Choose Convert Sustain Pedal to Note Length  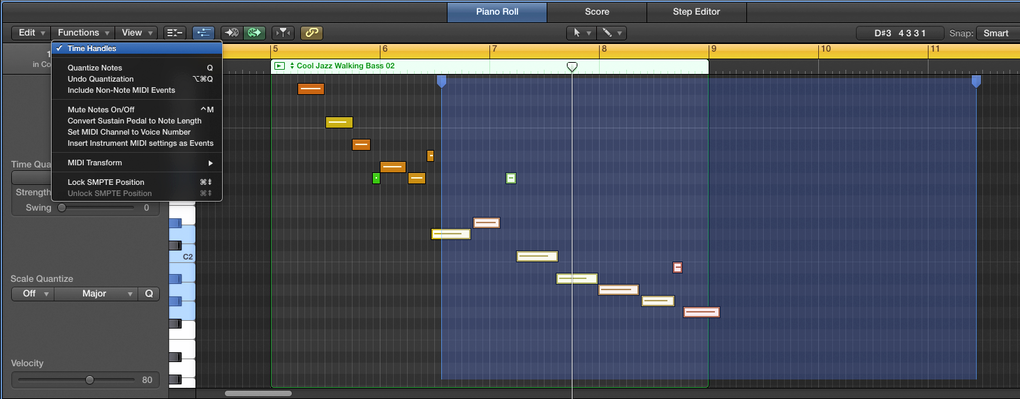(137, 120)
